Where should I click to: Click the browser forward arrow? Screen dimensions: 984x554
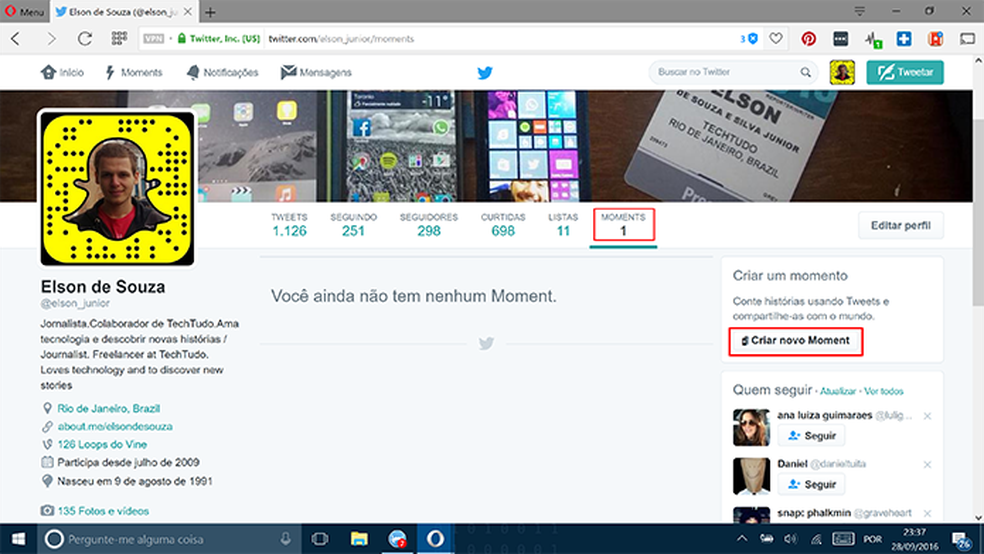51,39
